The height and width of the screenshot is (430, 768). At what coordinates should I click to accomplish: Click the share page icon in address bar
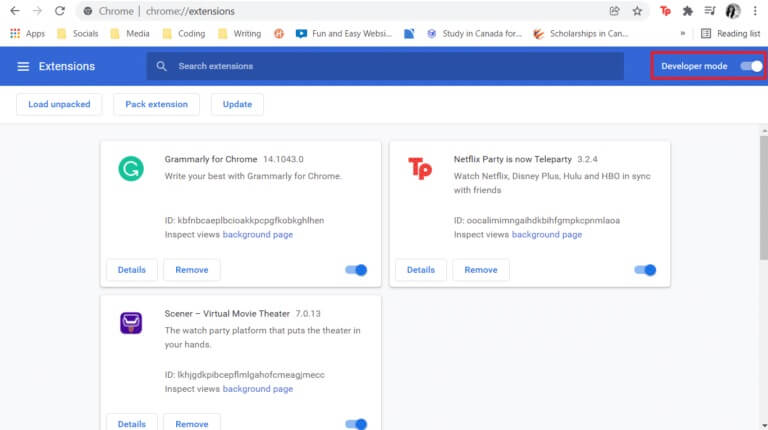click(614, 11)
